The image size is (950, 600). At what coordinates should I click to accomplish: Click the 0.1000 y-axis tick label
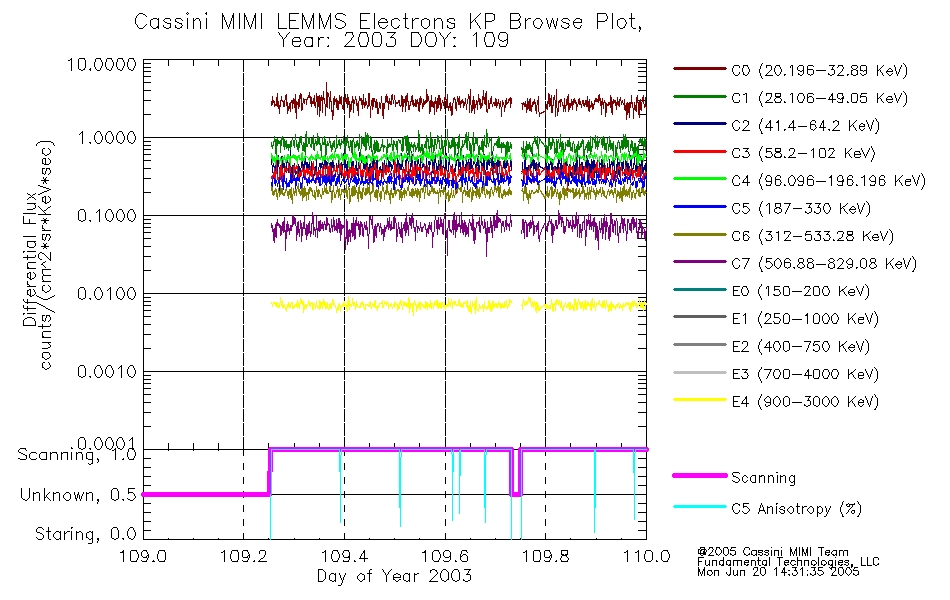tap(107, 216)
